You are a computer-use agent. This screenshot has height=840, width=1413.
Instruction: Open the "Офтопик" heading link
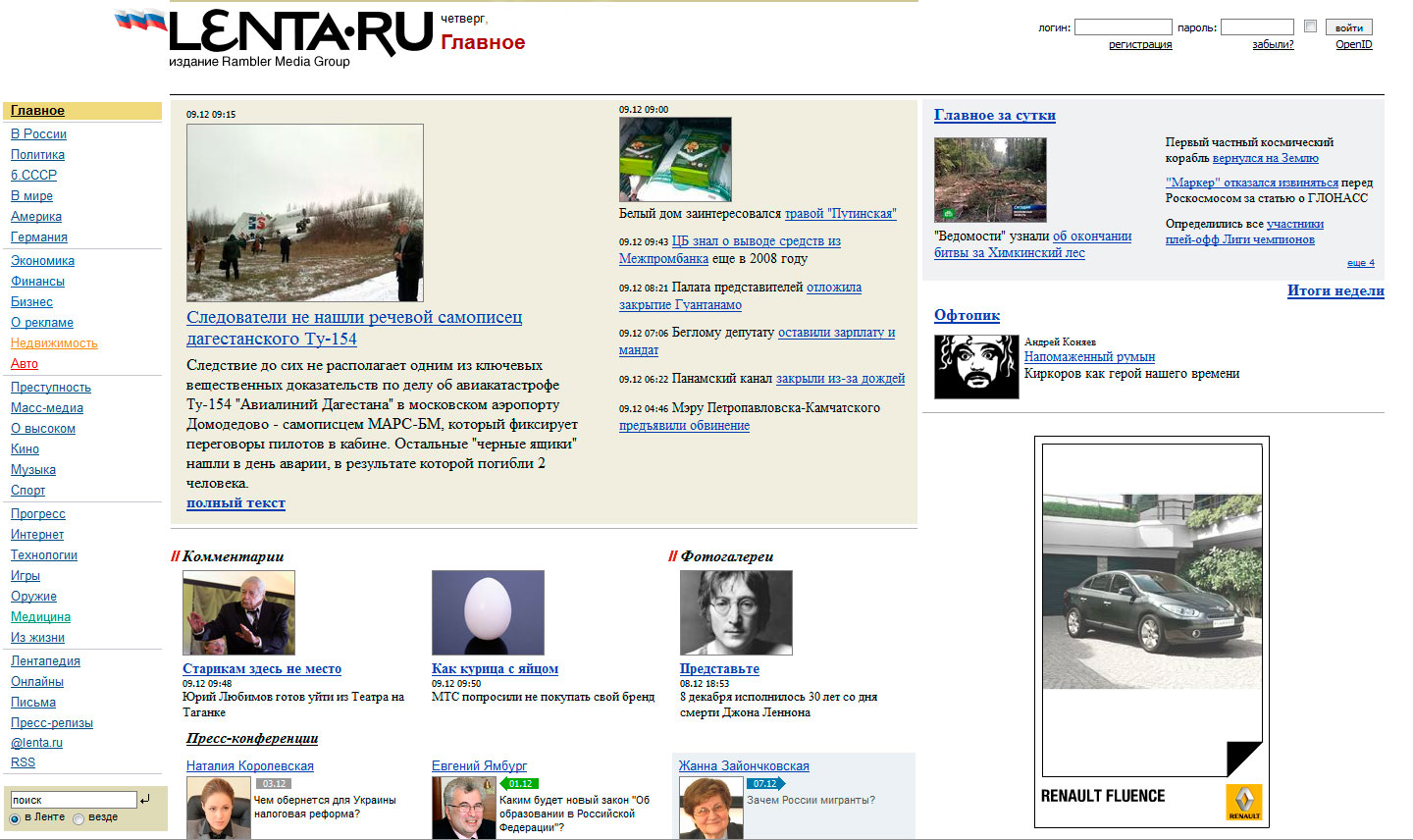pyautogui.click(x=967, y=315)
